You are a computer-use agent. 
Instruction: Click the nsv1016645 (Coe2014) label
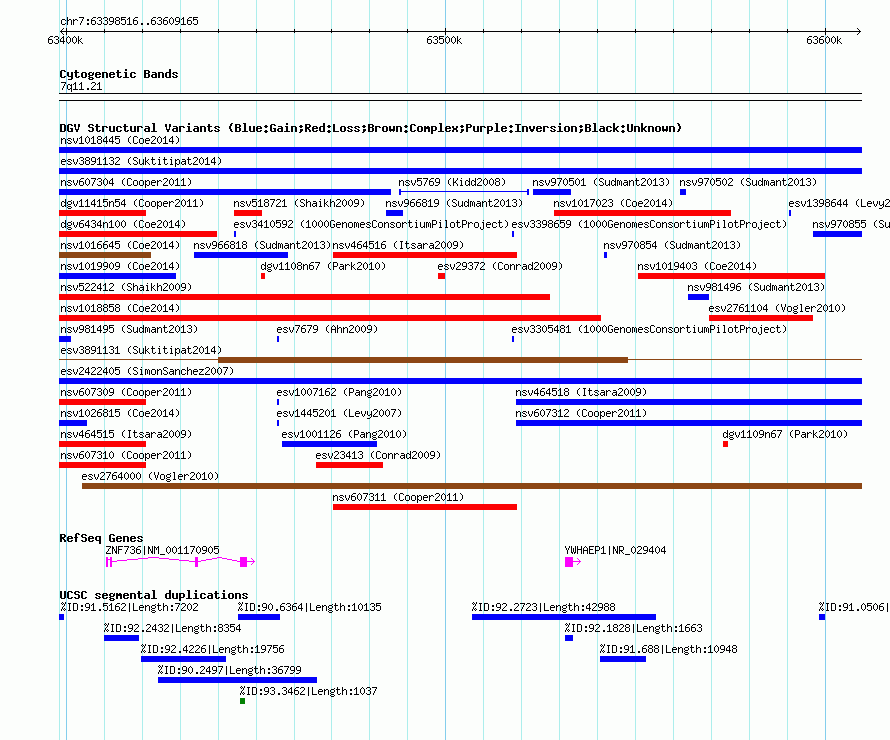pos(120,245)
